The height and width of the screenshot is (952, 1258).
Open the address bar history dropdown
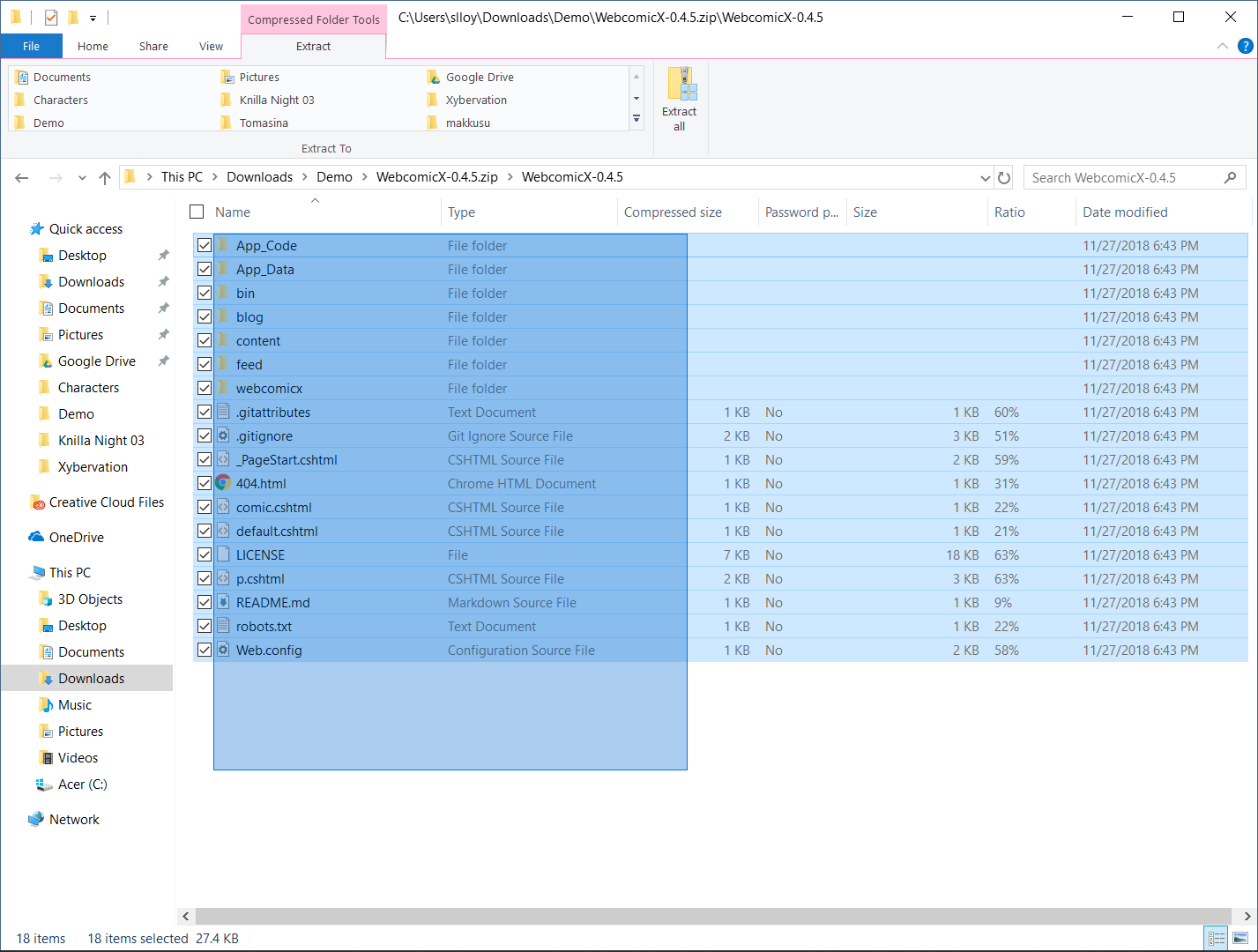(x=986, y=178)
